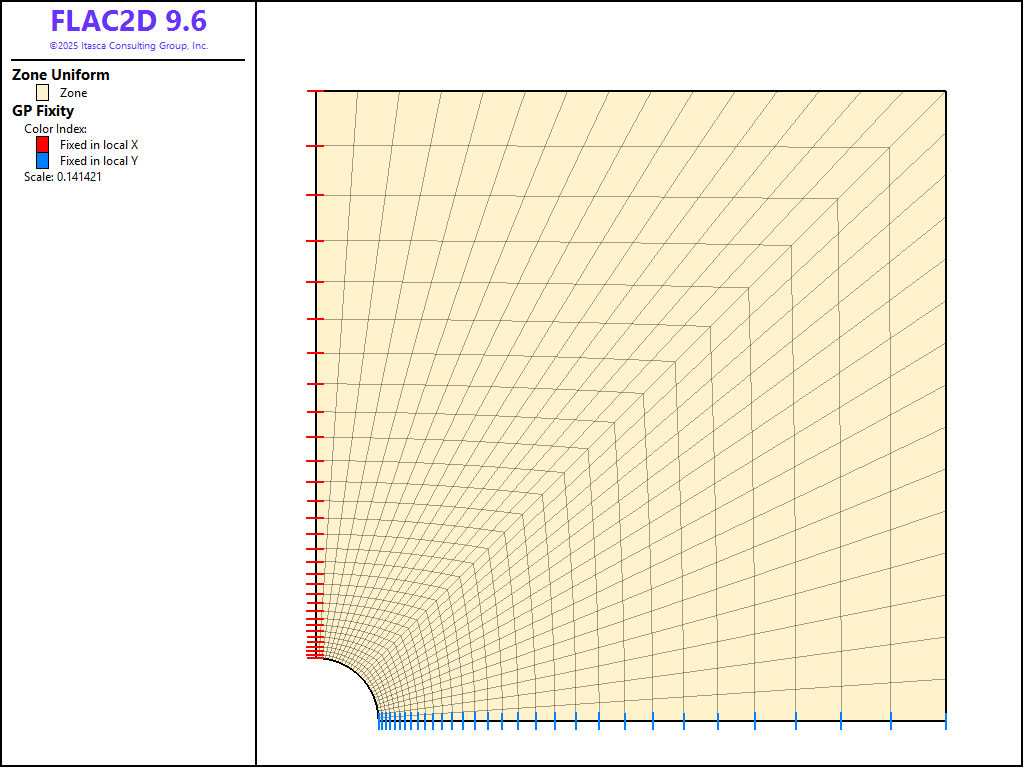Image resolution: width=1024 pixels, height=768 pixels.
Task: Click the blue Fixed in local Y swatch
Action: click(x=43, y=160)
